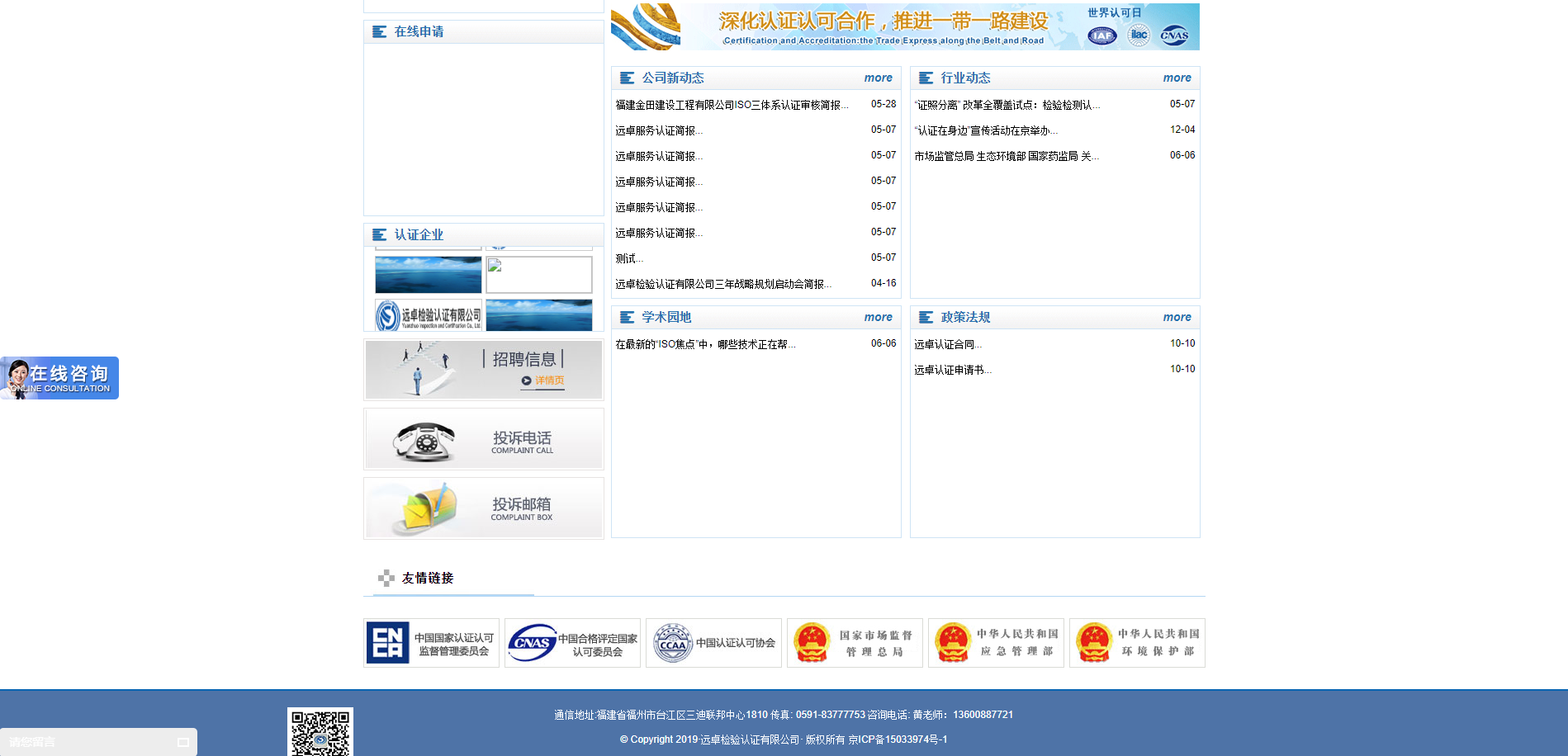This screenshot has height=756, width=1568.
Task: Open the ISO focus article in academic garden
Action: [x=705, y=344]
